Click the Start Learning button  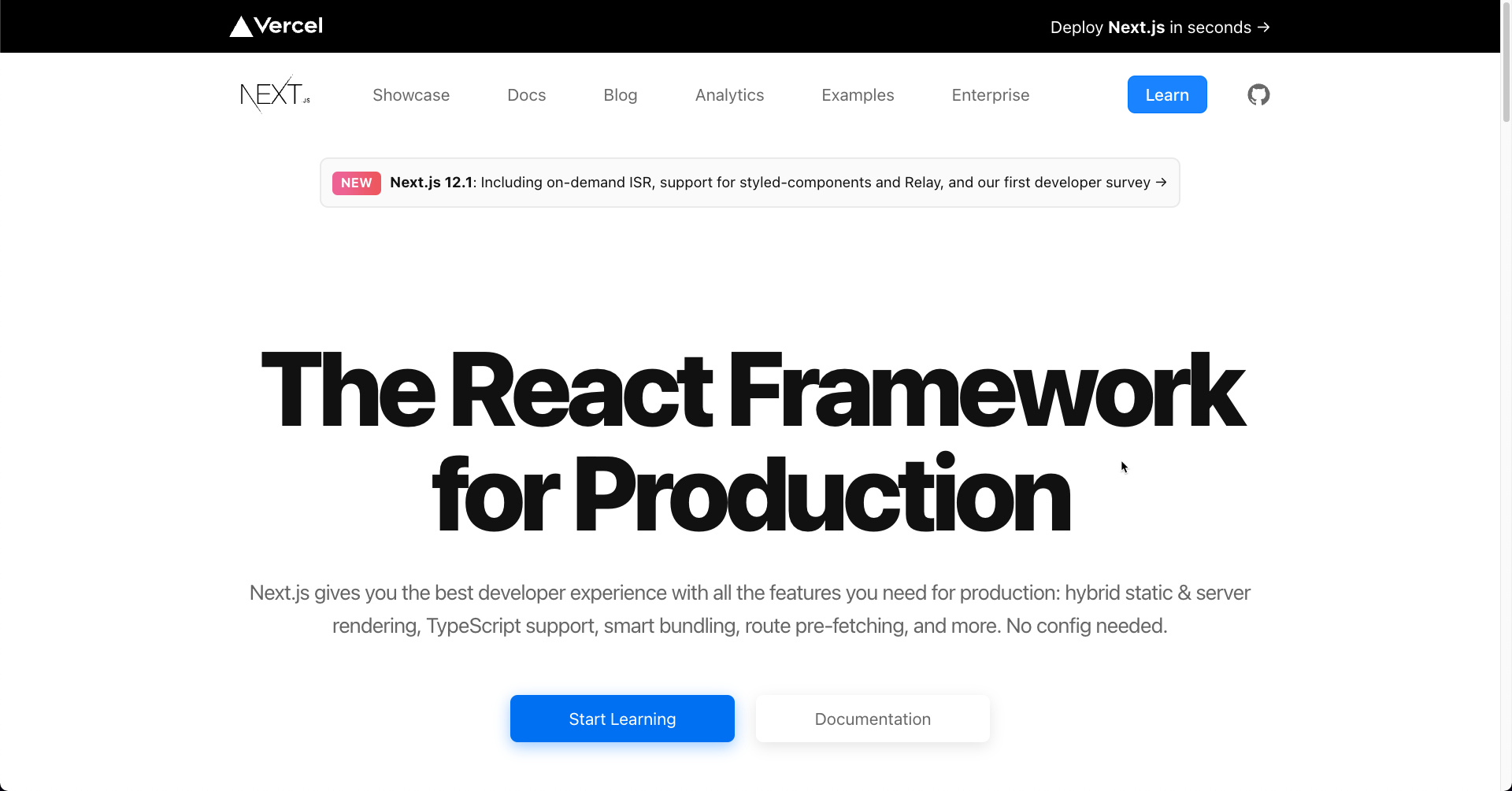pyautogui.click(x=622, y=719)
